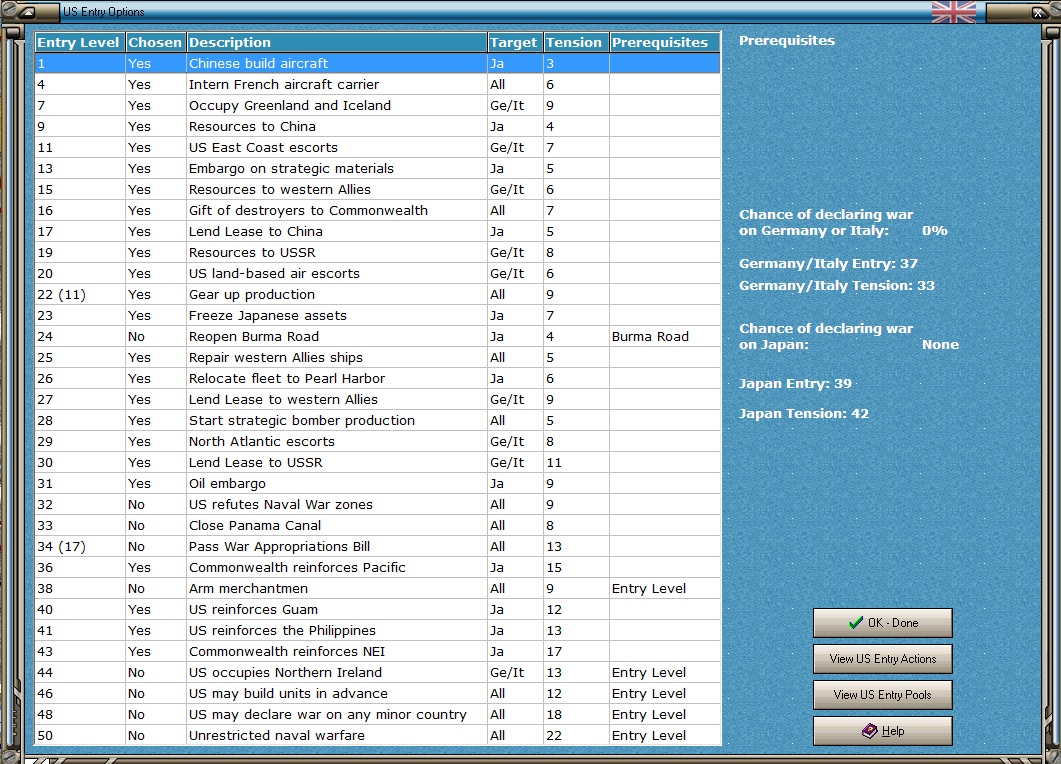Select 'Relocate fleet to Pearl Harbor' row

(x=378, y=378)
